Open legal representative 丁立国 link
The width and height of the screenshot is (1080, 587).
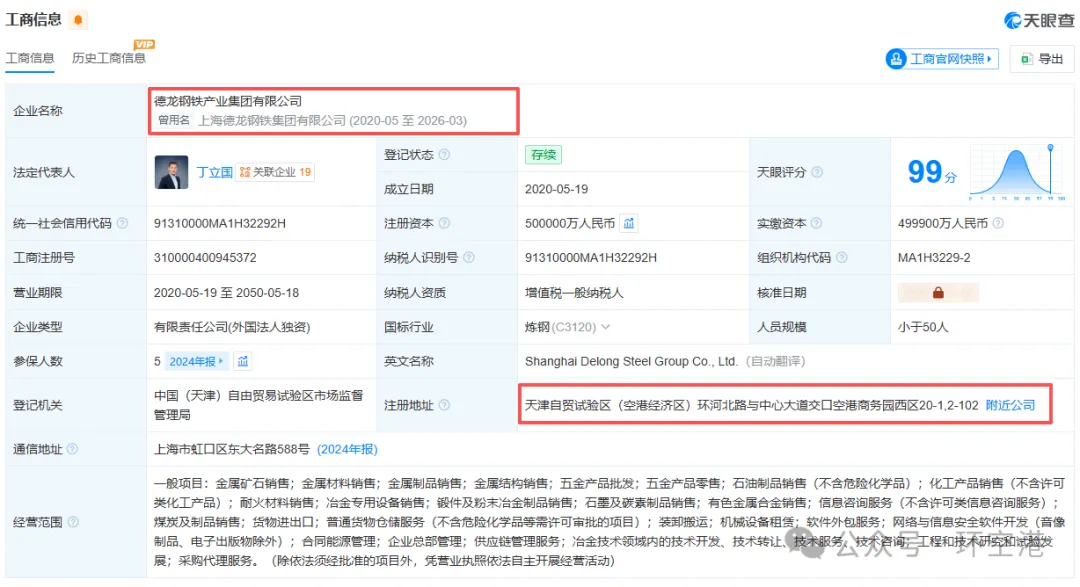214,172
